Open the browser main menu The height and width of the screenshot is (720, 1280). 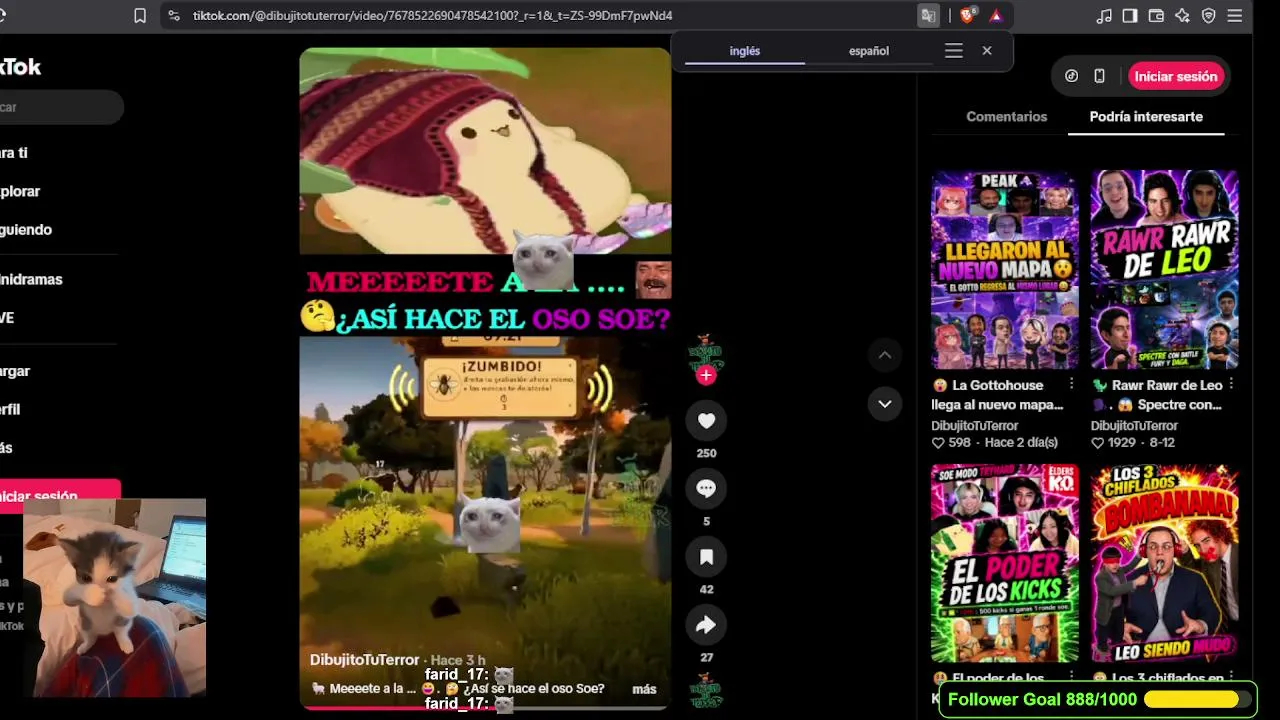coord(1235,16)
